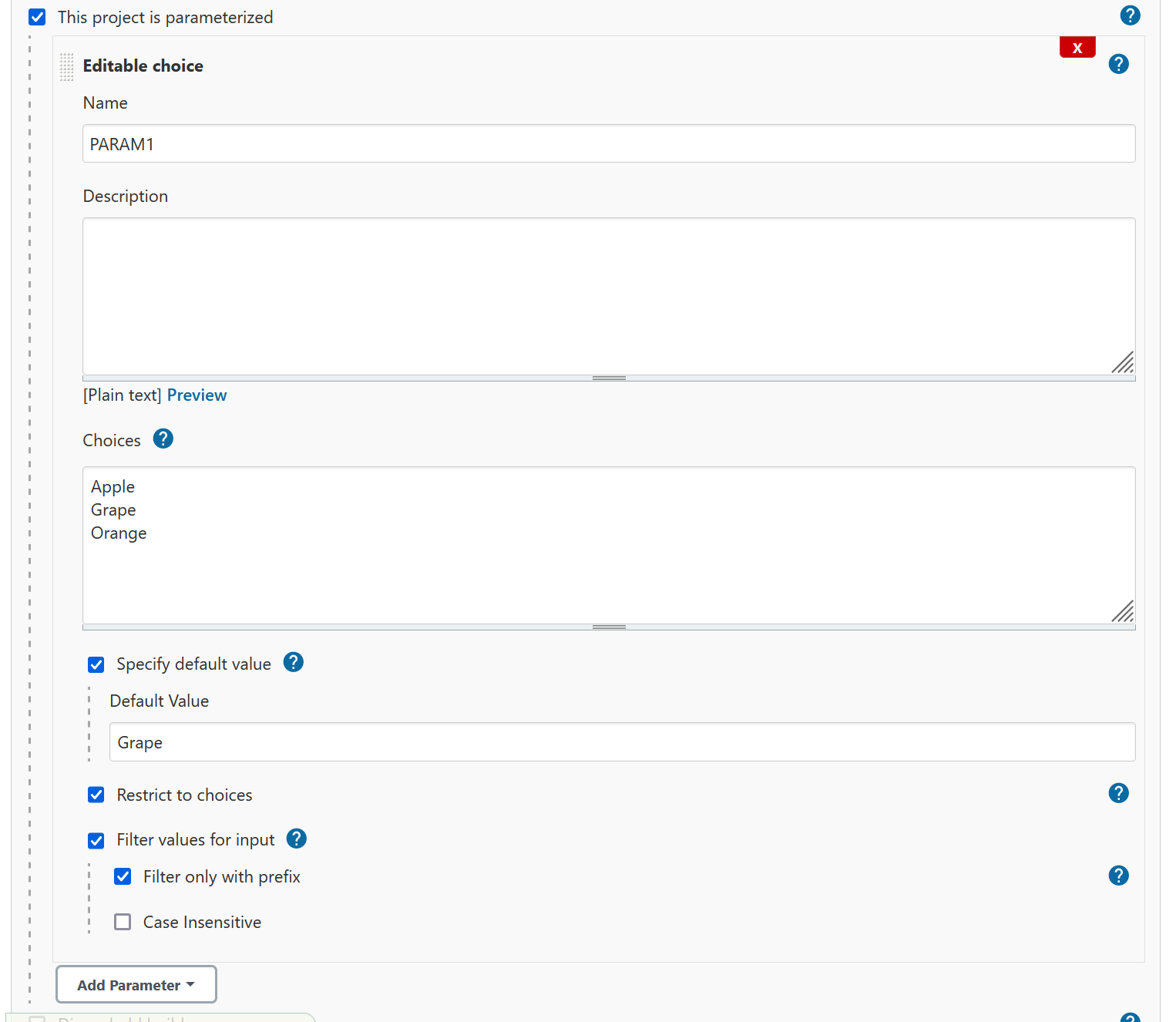Image resolution: width=1176 pixels, height=1022 pixels.
Task: Focus the Default Value field with Grape
Action: pos(622,741)
